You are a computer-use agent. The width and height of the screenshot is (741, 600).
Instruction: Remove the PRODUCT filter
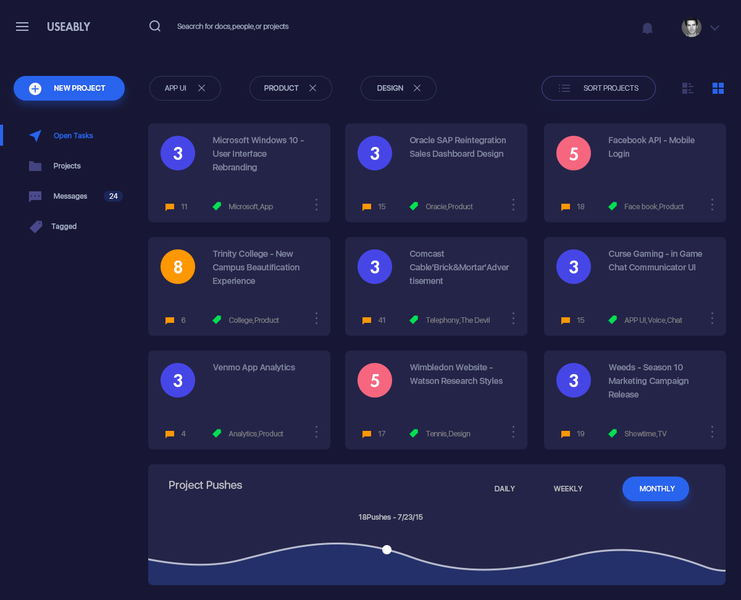(x=312, y=88)
